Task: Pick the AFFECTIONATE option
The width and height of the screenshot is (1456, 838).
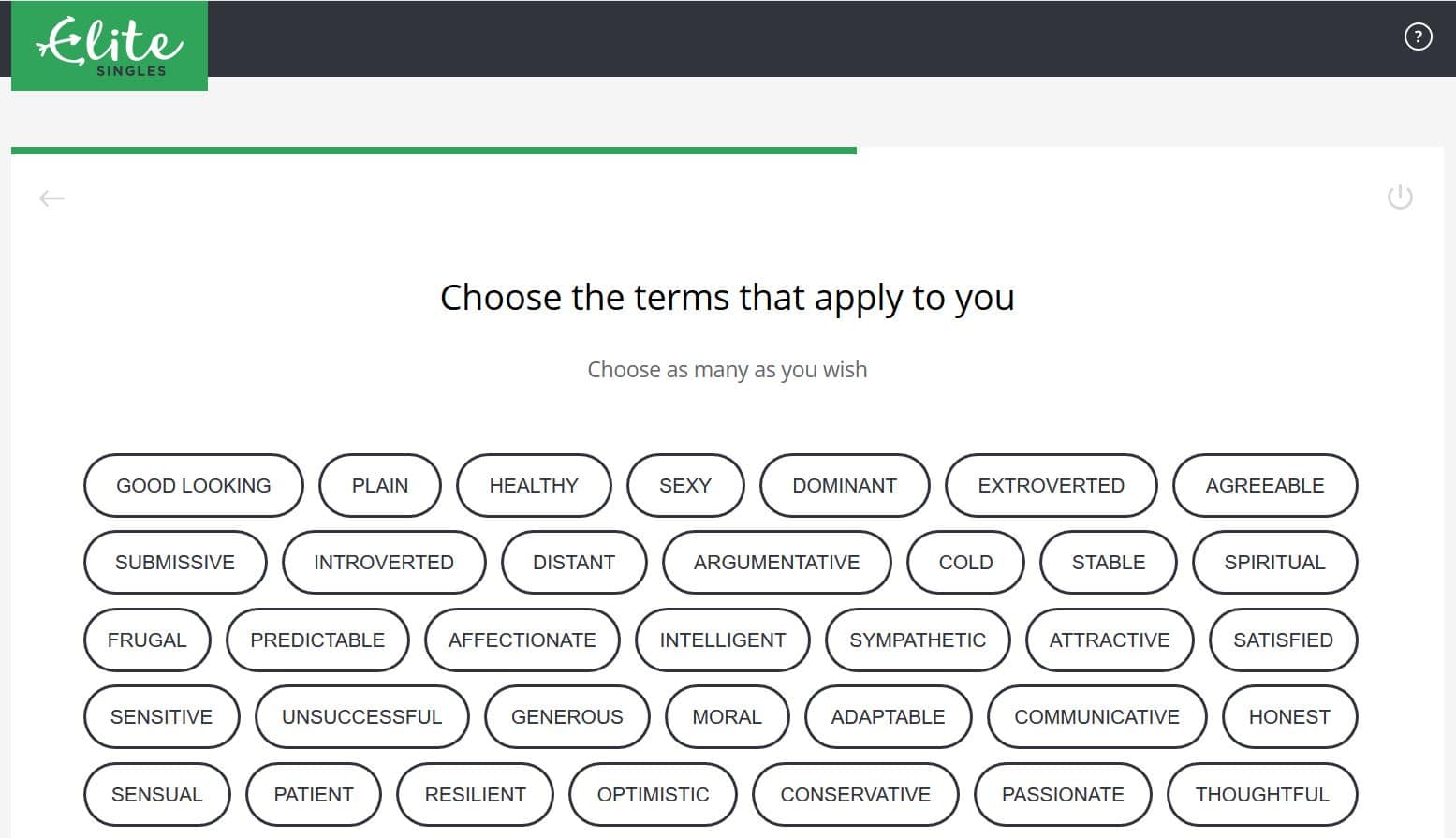Action: (x=522, y=640)
